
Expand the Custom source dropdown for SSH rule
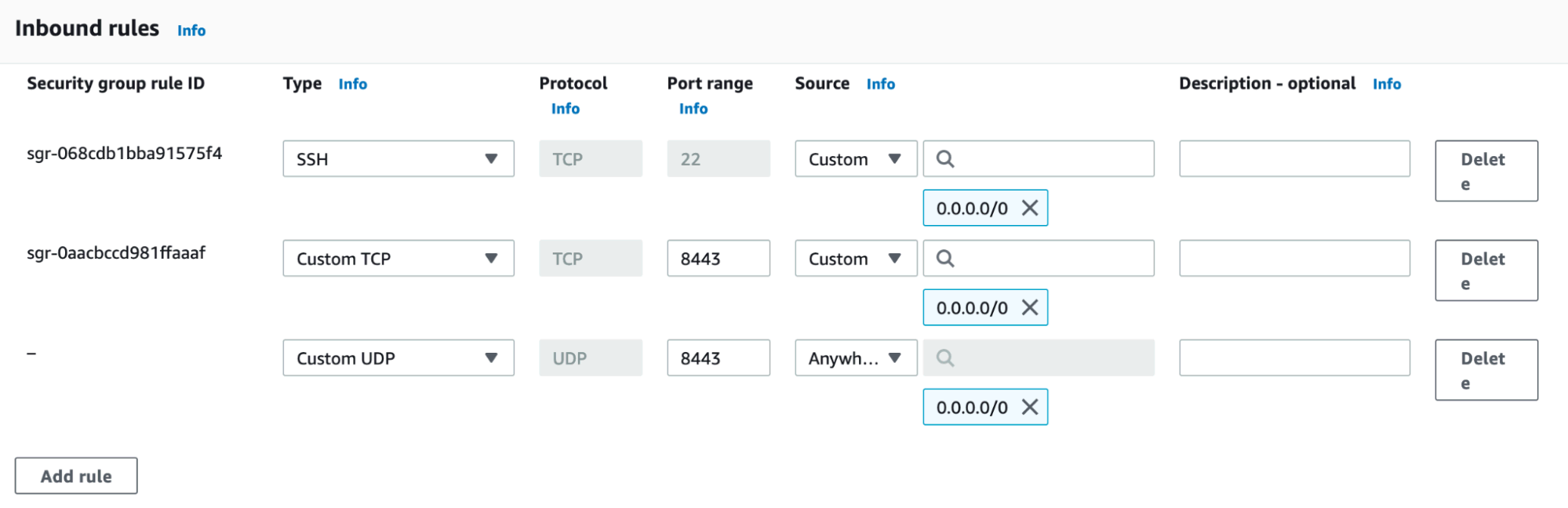tap(855, 159)
